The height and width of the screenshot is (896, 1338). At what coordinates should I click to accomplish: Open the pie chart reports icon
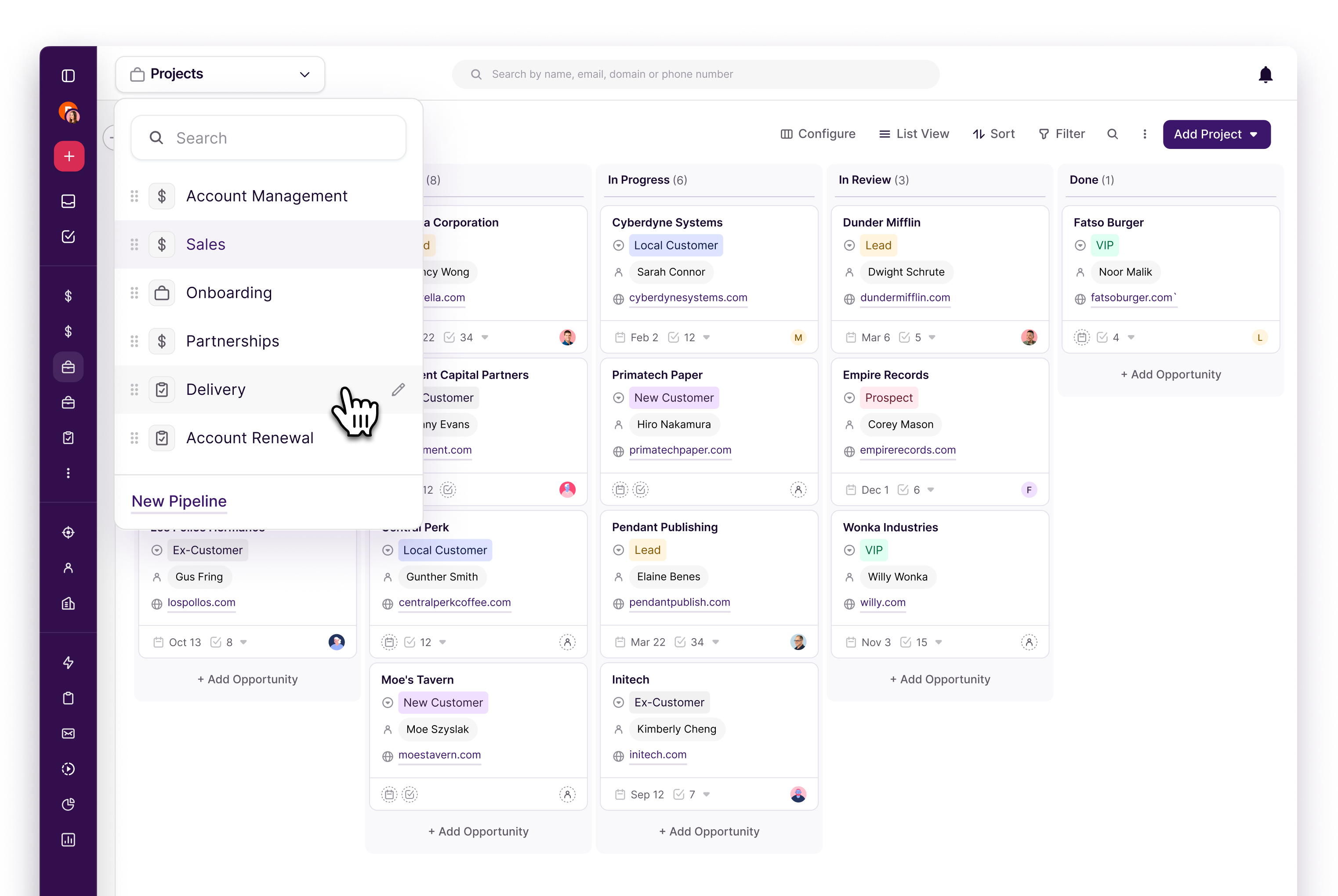pyautogui.click(x=68, y=804)
